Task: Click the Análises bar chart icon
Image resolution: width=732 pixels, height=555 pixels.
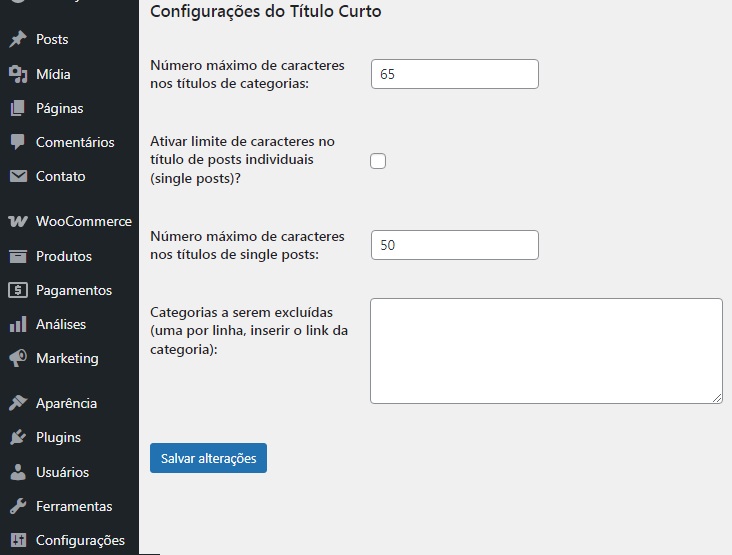Action: click(x=18, y=324)
